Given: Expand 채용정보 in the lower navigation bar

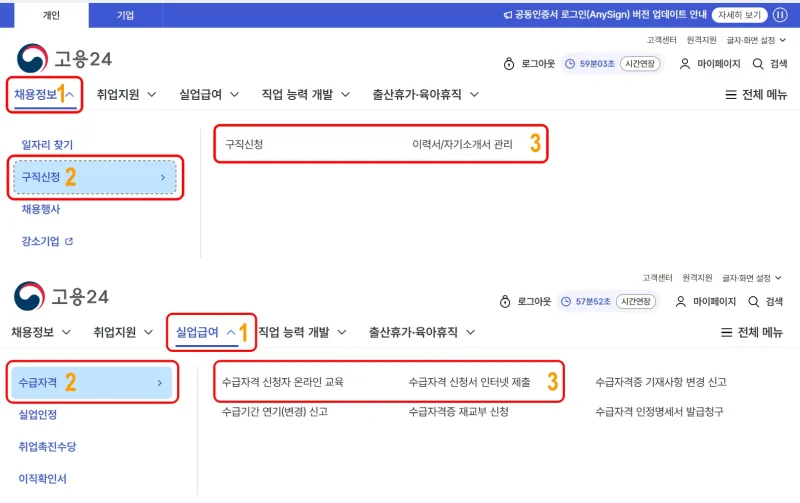Looking at the screenshot, I should tap(41, 332).
